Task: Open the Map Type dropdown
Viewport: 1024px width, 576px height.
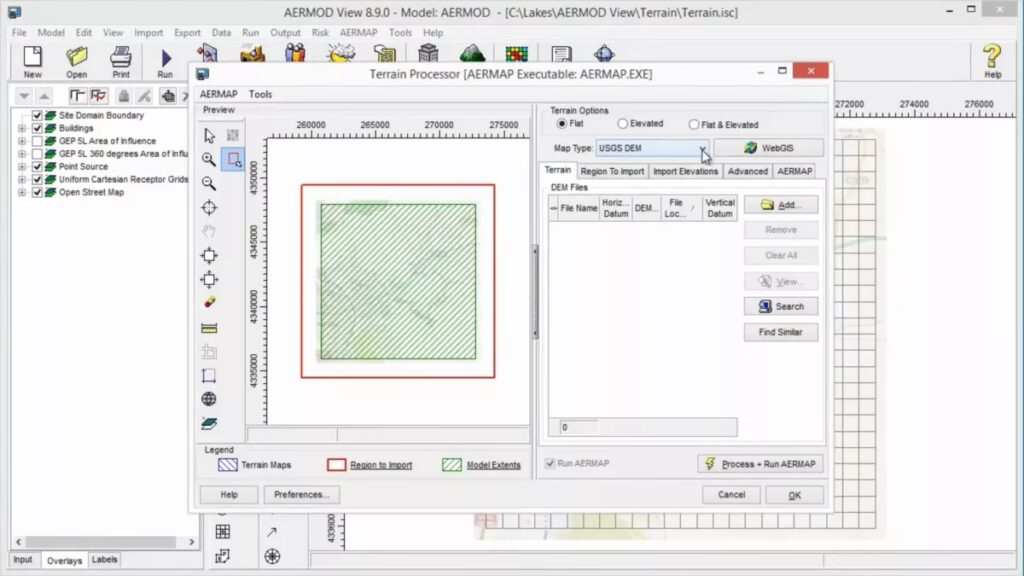Action: coord(703,148)
